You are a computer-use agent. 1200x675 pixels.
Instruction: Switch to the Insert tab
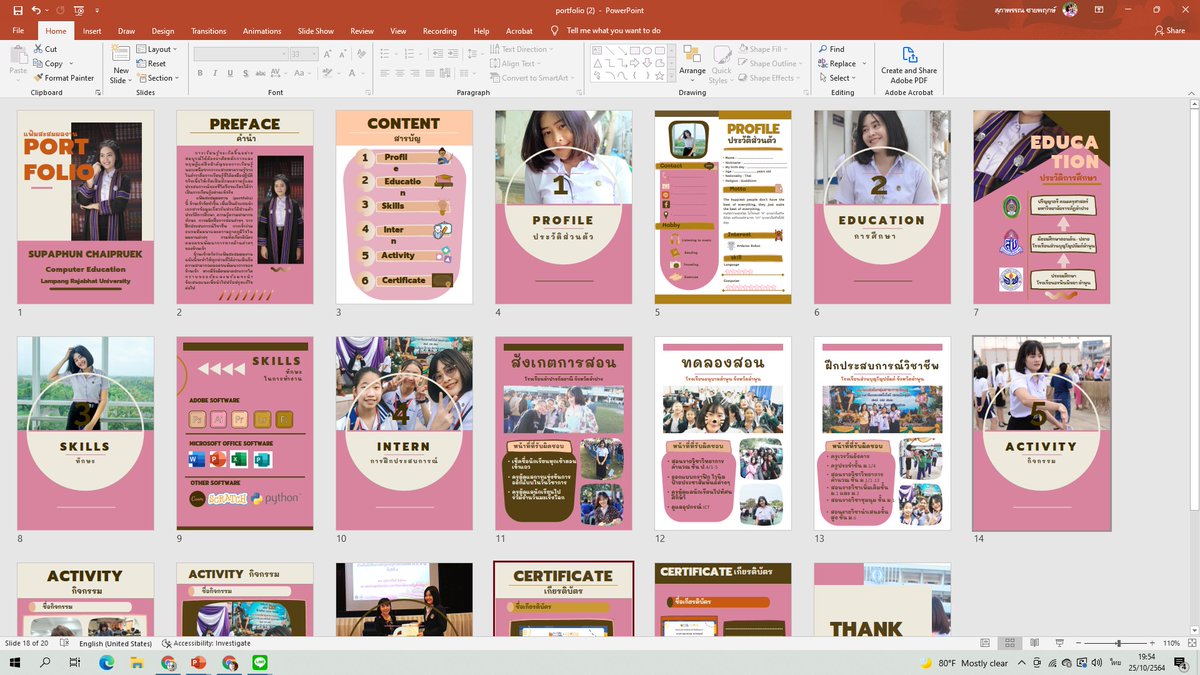92,31
